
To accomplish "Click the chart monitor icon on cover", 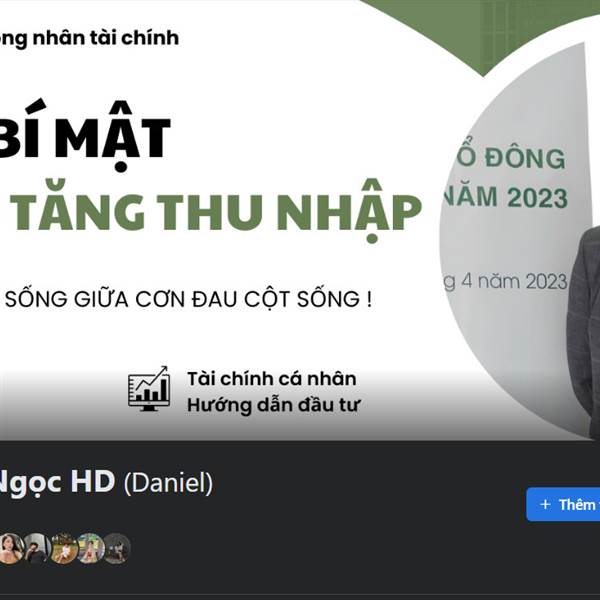I will [149, 389].
